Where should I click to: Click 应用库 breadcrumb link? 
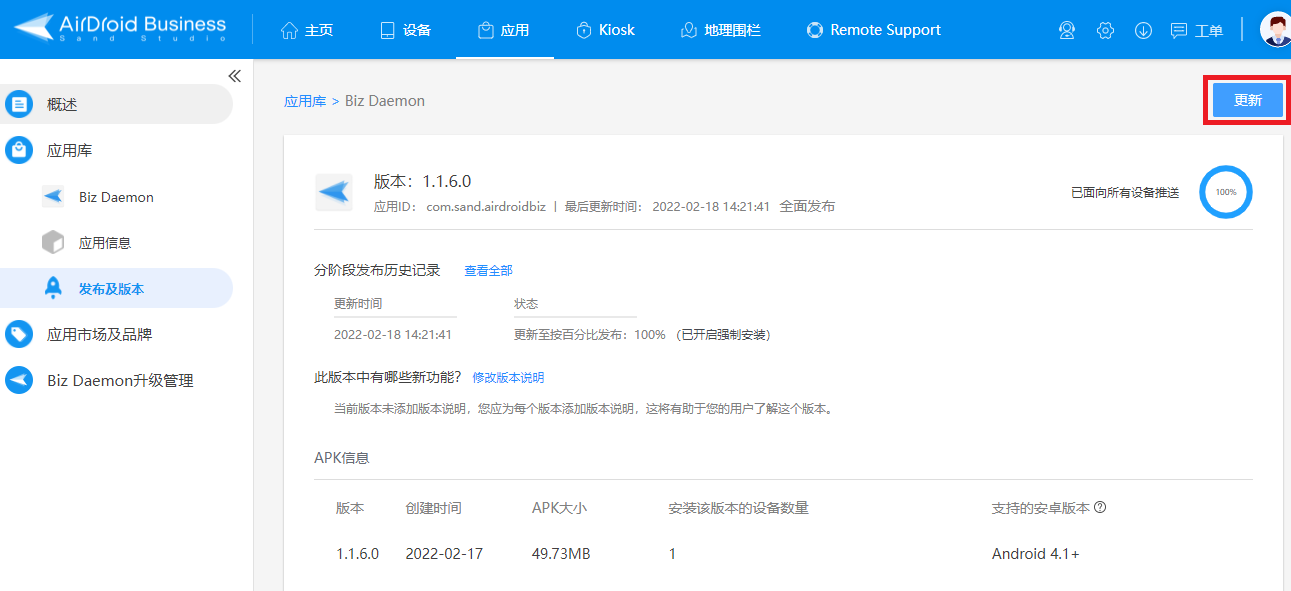(x=305, y=101)
